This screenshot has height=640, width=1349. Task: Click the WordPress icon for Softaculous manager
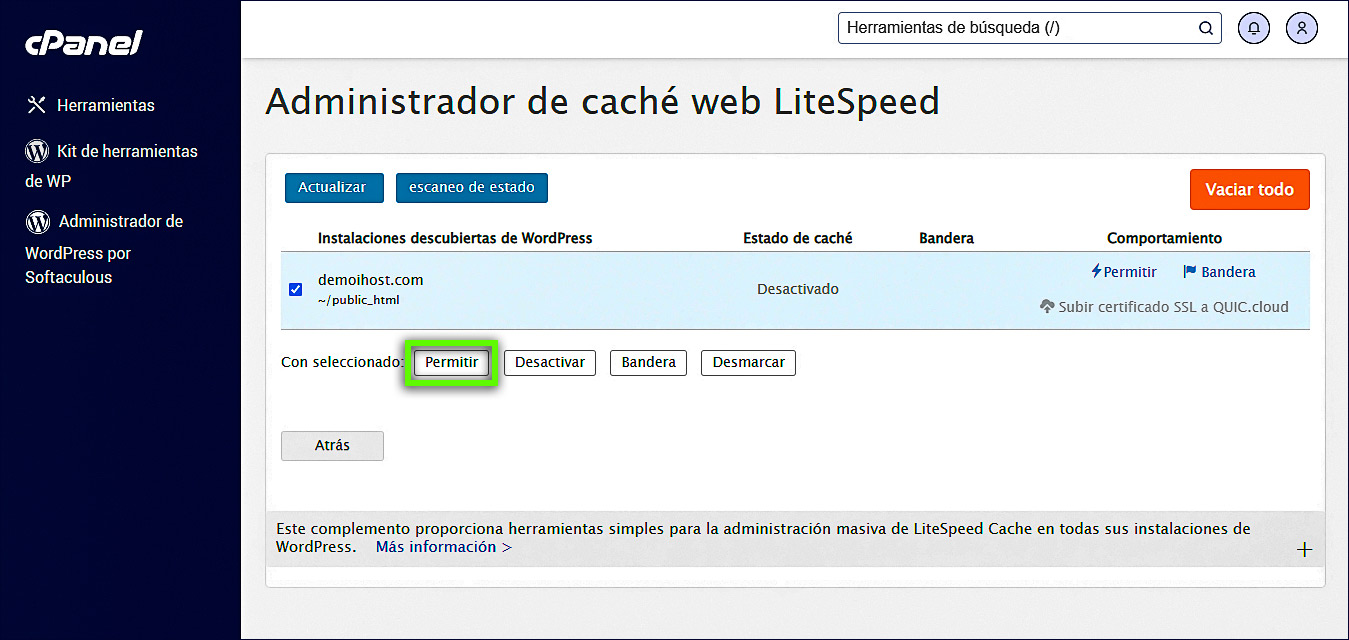tap(35, 221)
